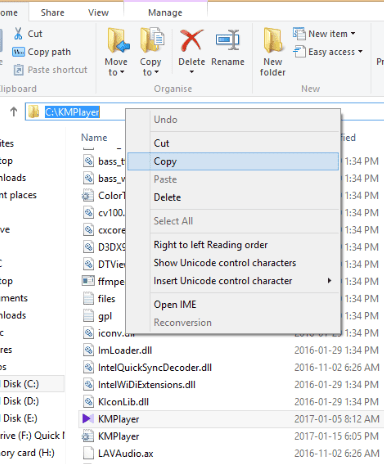
Task: Select the KMPlayer settings file icon
Action: (88, 436)
